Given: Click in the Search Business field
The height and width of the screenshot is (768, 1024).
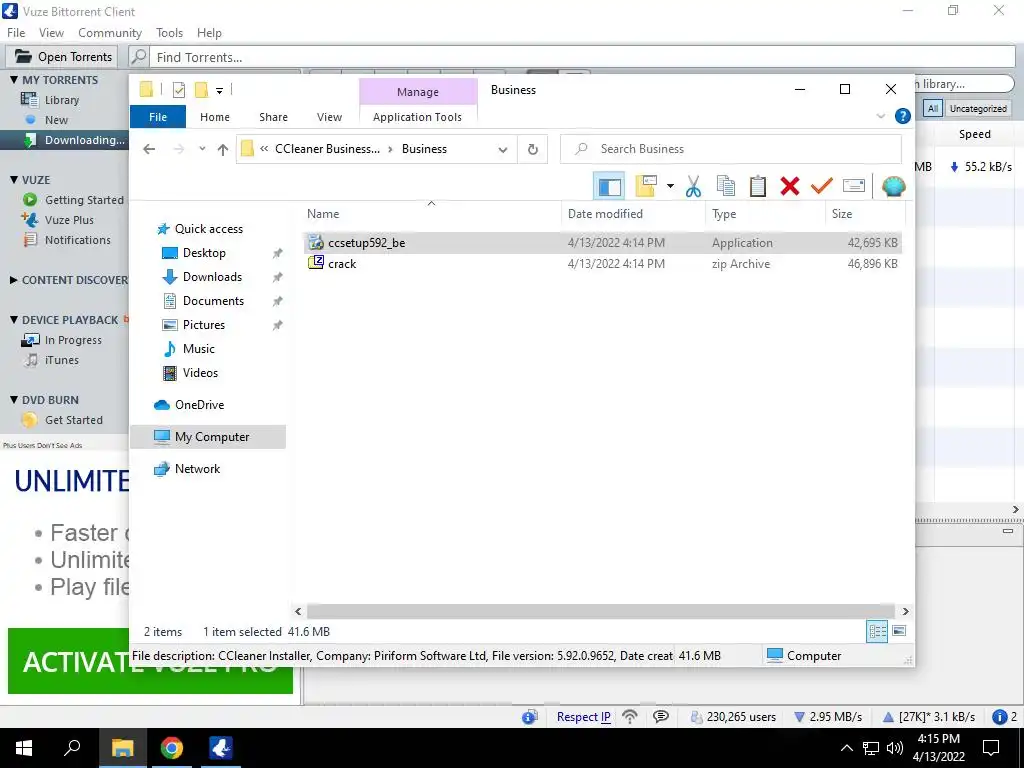Looking at the screenshot, I should point(731,149).
